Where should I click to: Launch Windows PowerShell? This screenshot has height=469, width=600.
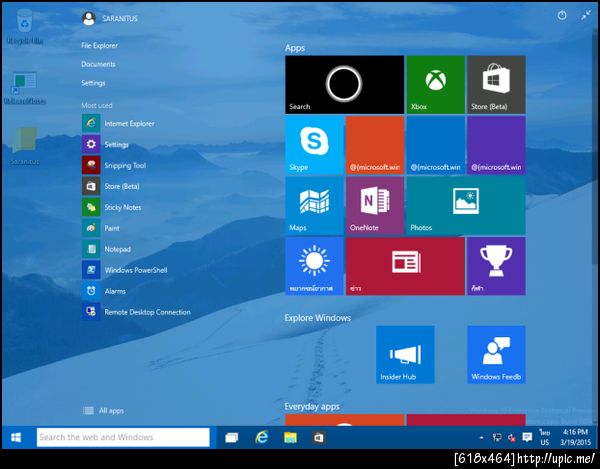pos(125,270)
